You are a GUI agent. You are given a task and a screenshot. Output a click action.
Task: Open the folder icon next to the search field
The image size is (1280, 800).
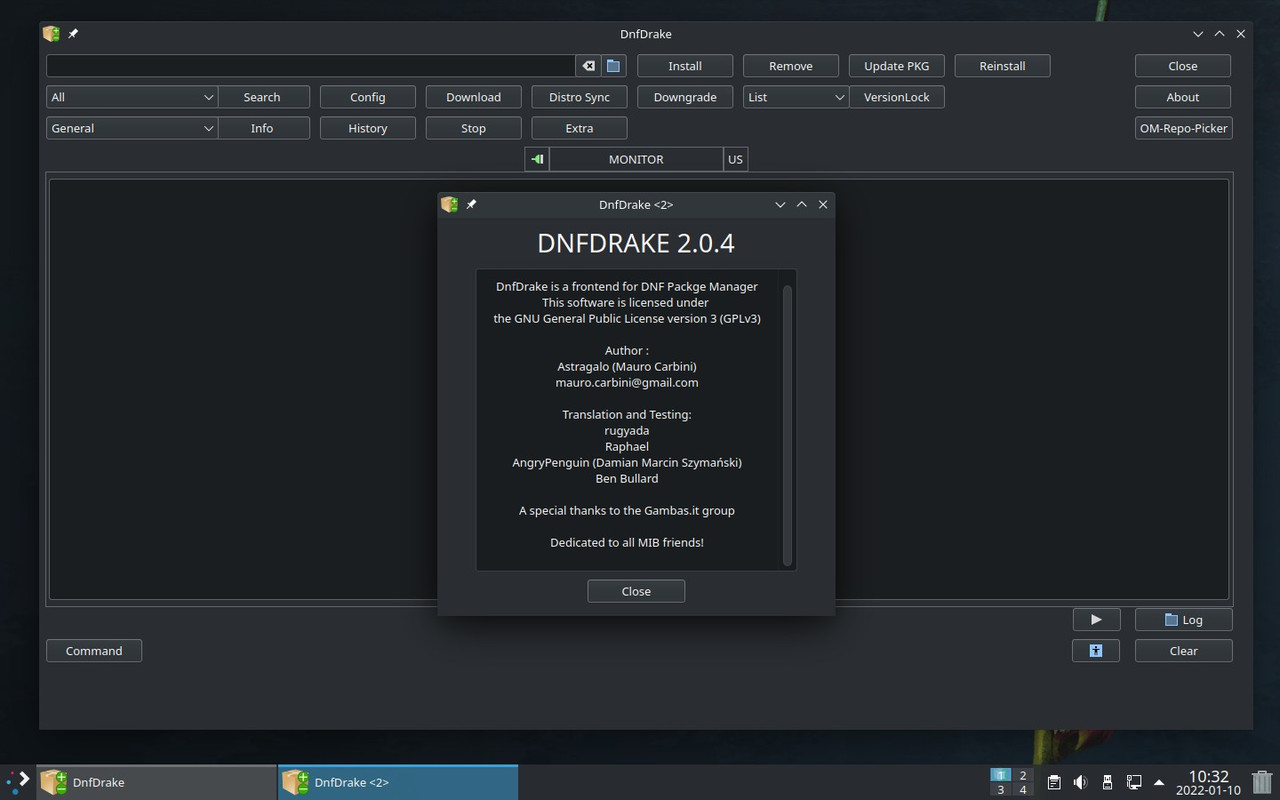point(614,66)
